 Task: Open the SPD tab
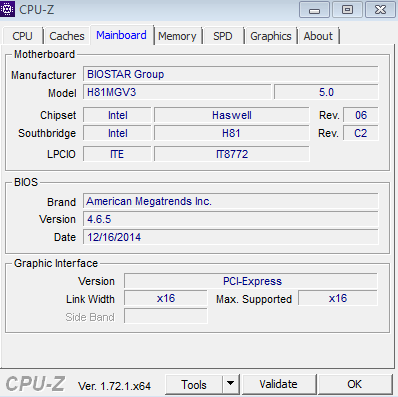[223, 36]
